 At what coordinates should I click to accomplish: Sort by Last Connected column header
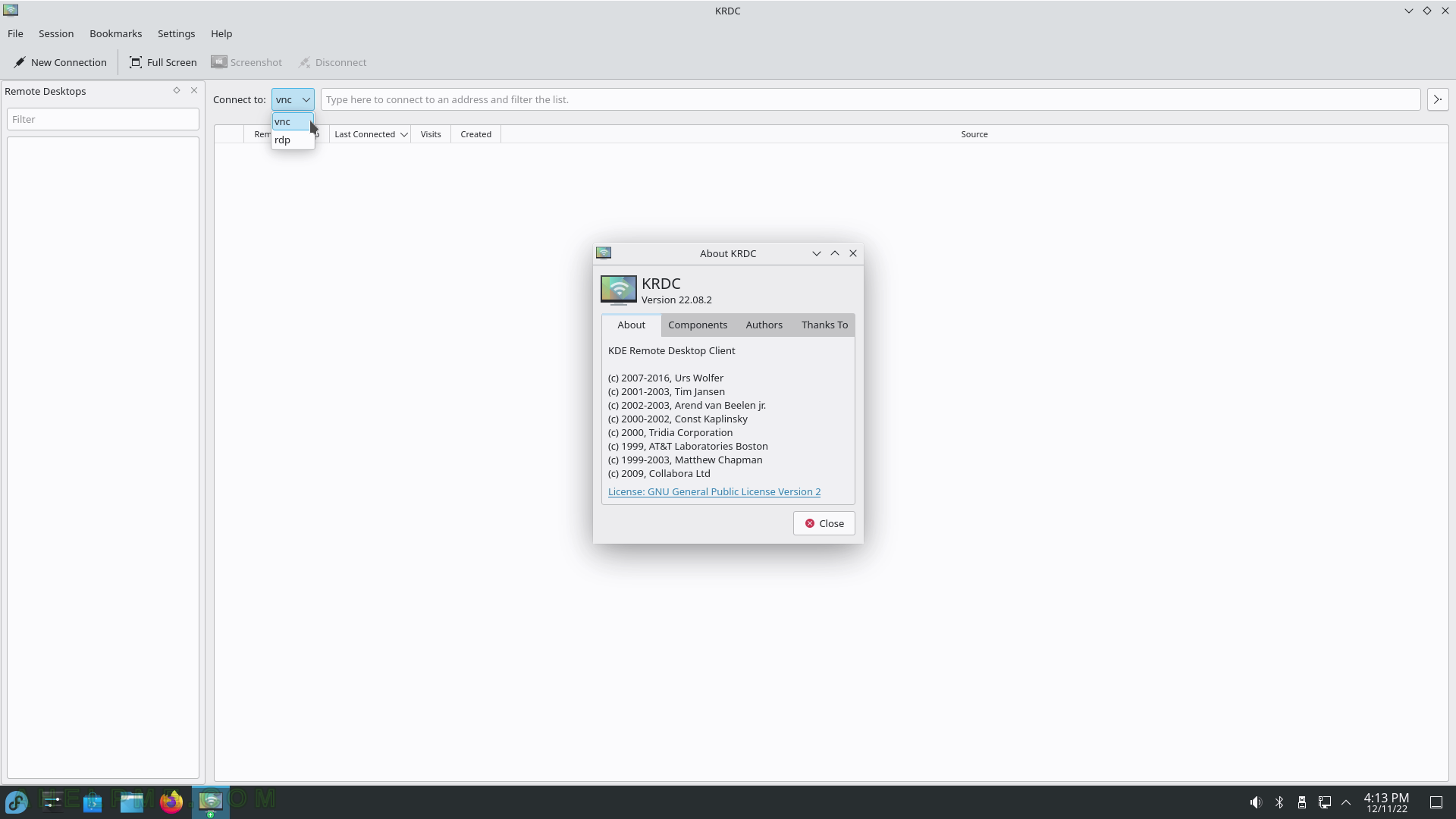(370, 134)
